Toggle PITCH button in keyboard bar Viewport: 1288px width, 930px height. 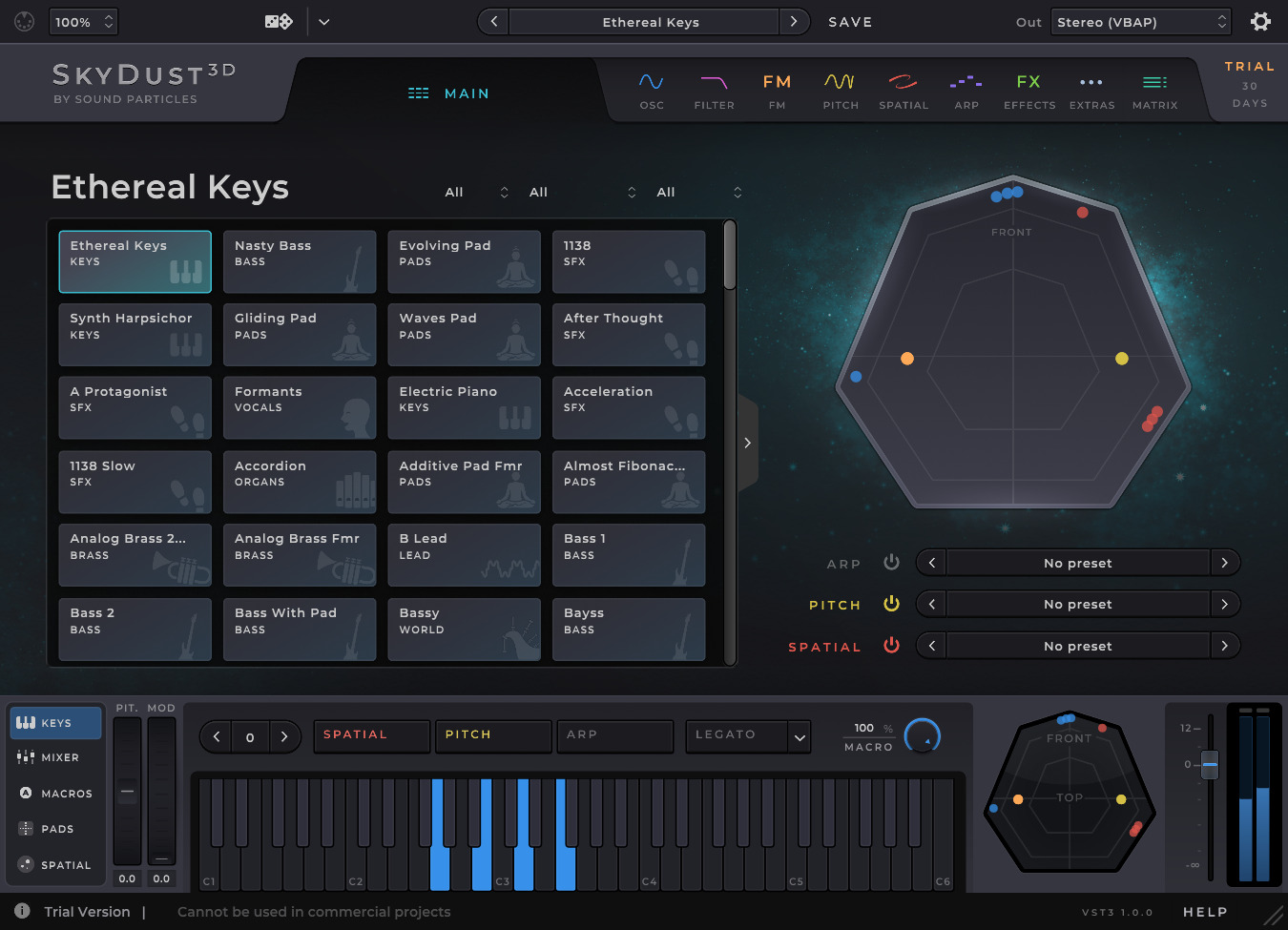coord(493,735)
